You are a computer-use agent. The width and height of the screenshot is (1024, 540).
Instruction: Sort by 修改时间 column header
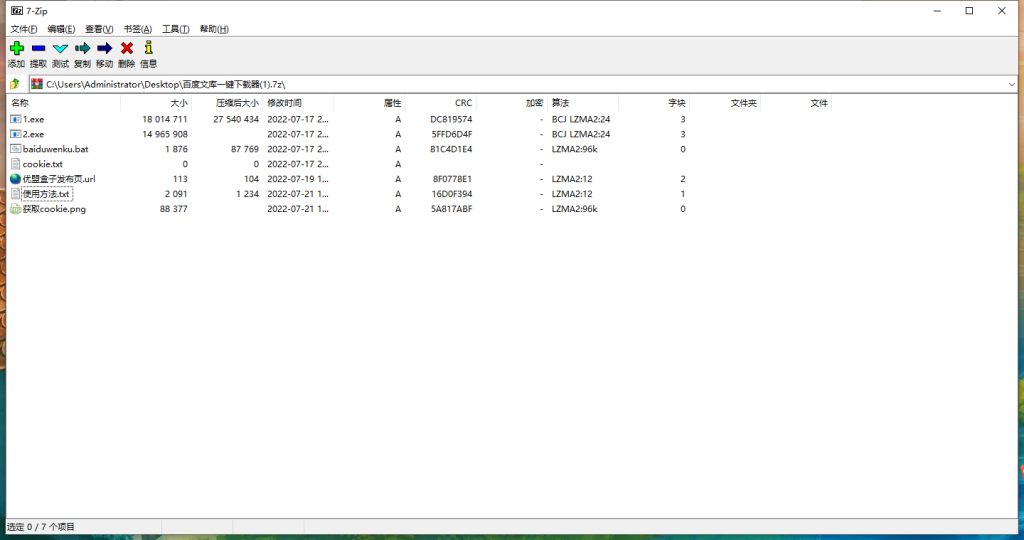[298, 103]
